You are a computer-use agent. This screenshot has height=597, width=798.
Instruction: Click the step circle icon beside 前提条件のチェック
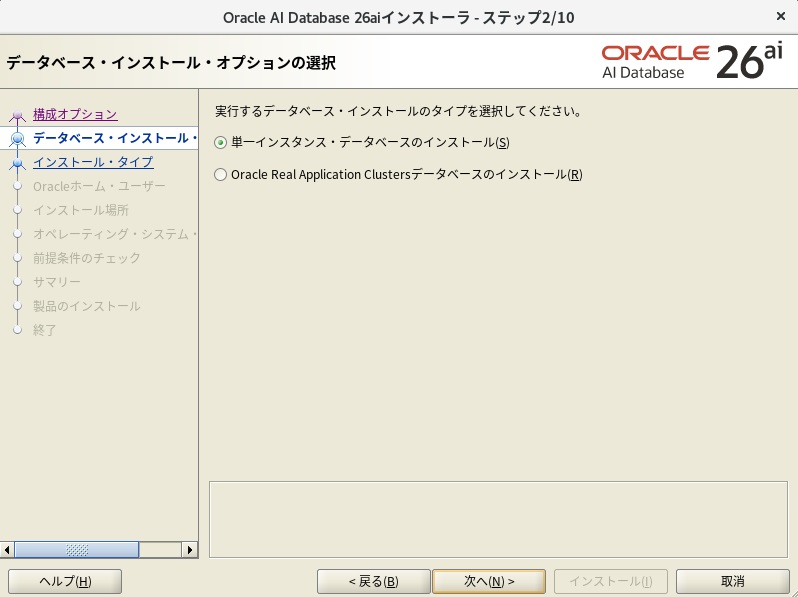(18, 258)
